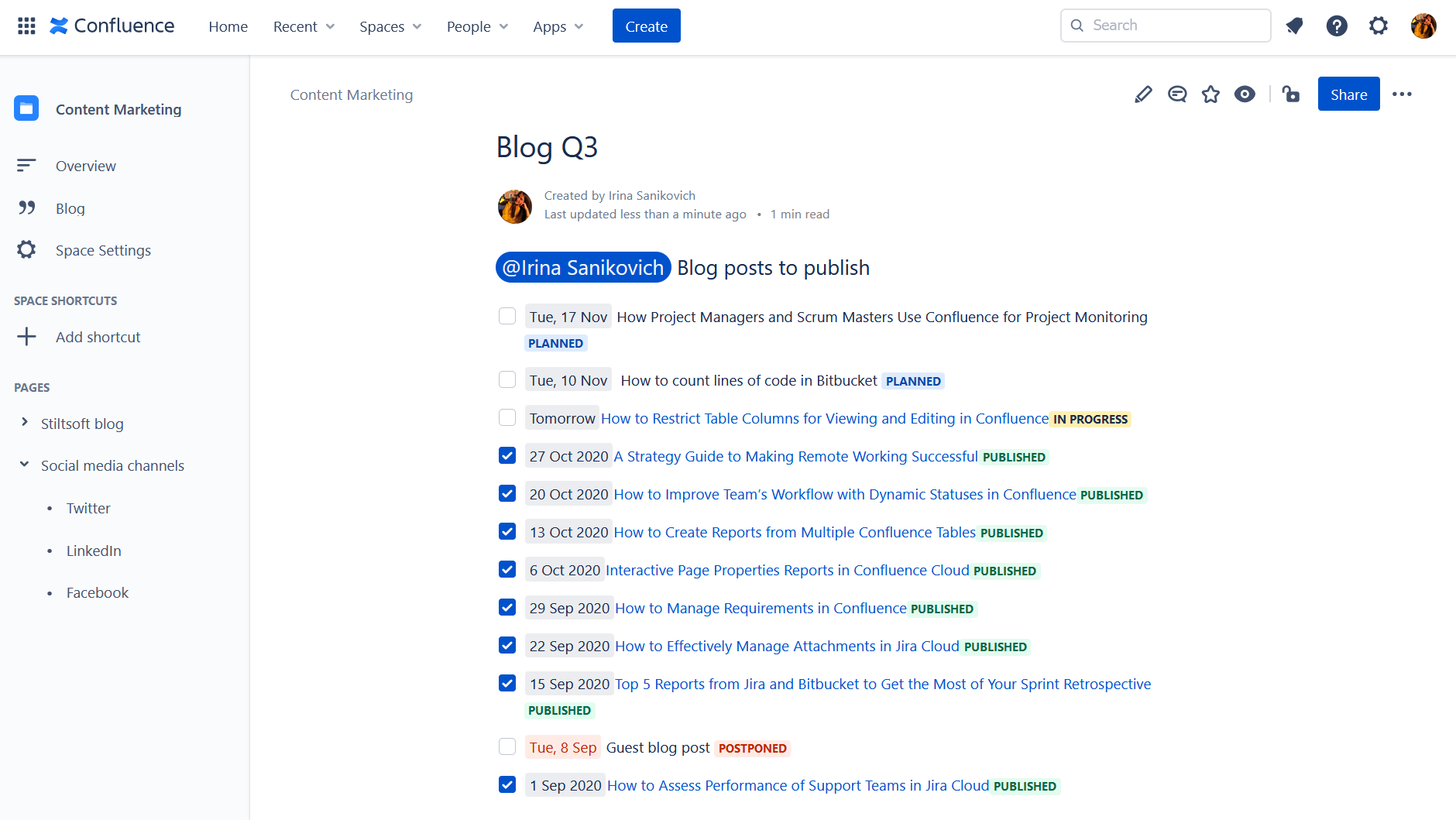Open the Spaces dropdown menu
Screen dimensions: 1456x820
point(390,26)
